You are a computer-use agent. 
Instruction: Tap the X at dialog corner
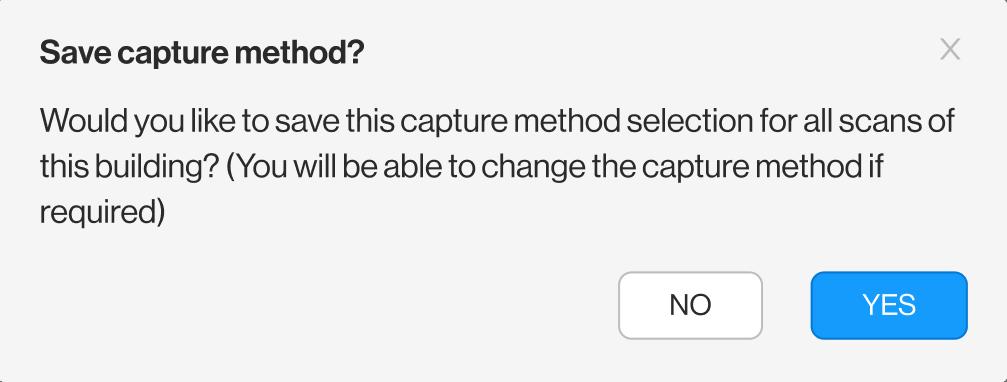click(950, 49)
